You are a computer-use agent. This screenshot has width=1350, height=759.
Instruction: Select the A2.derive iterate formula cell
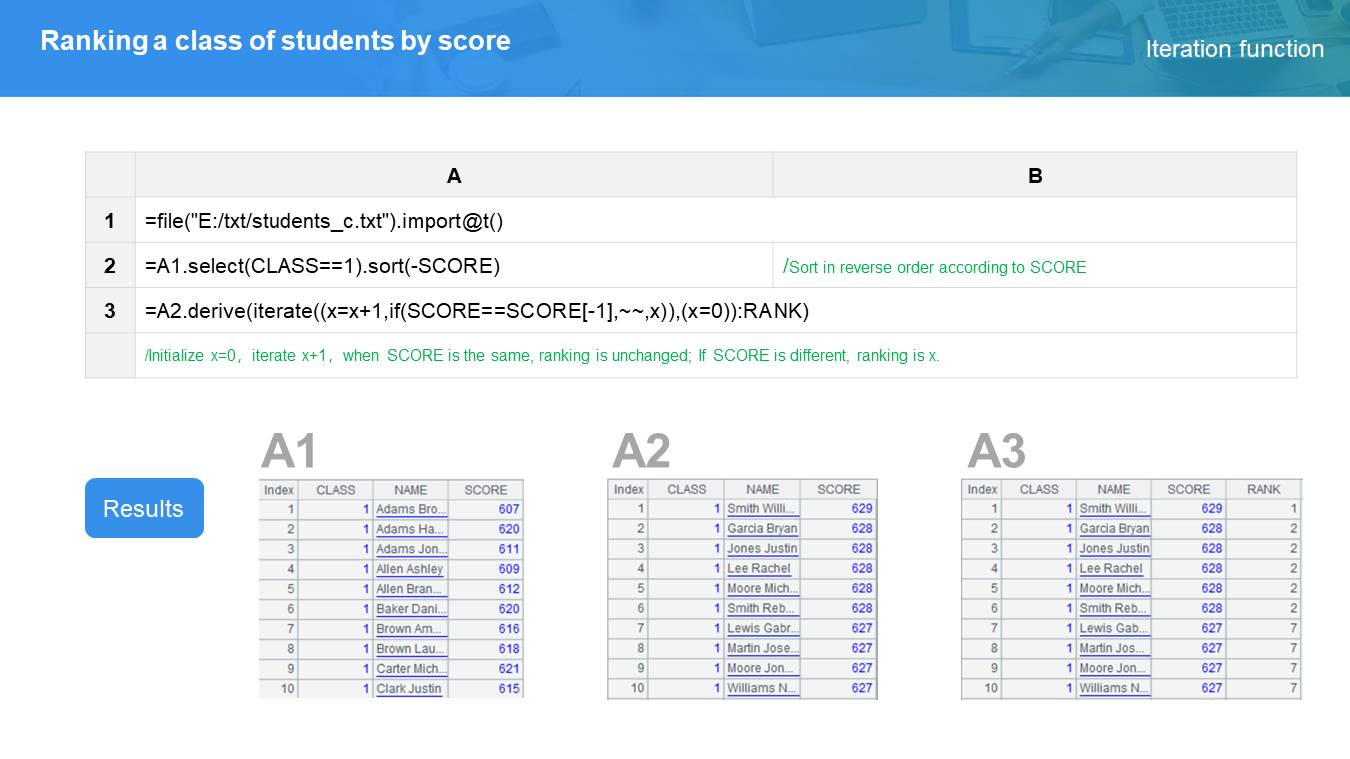coord(476,311)
